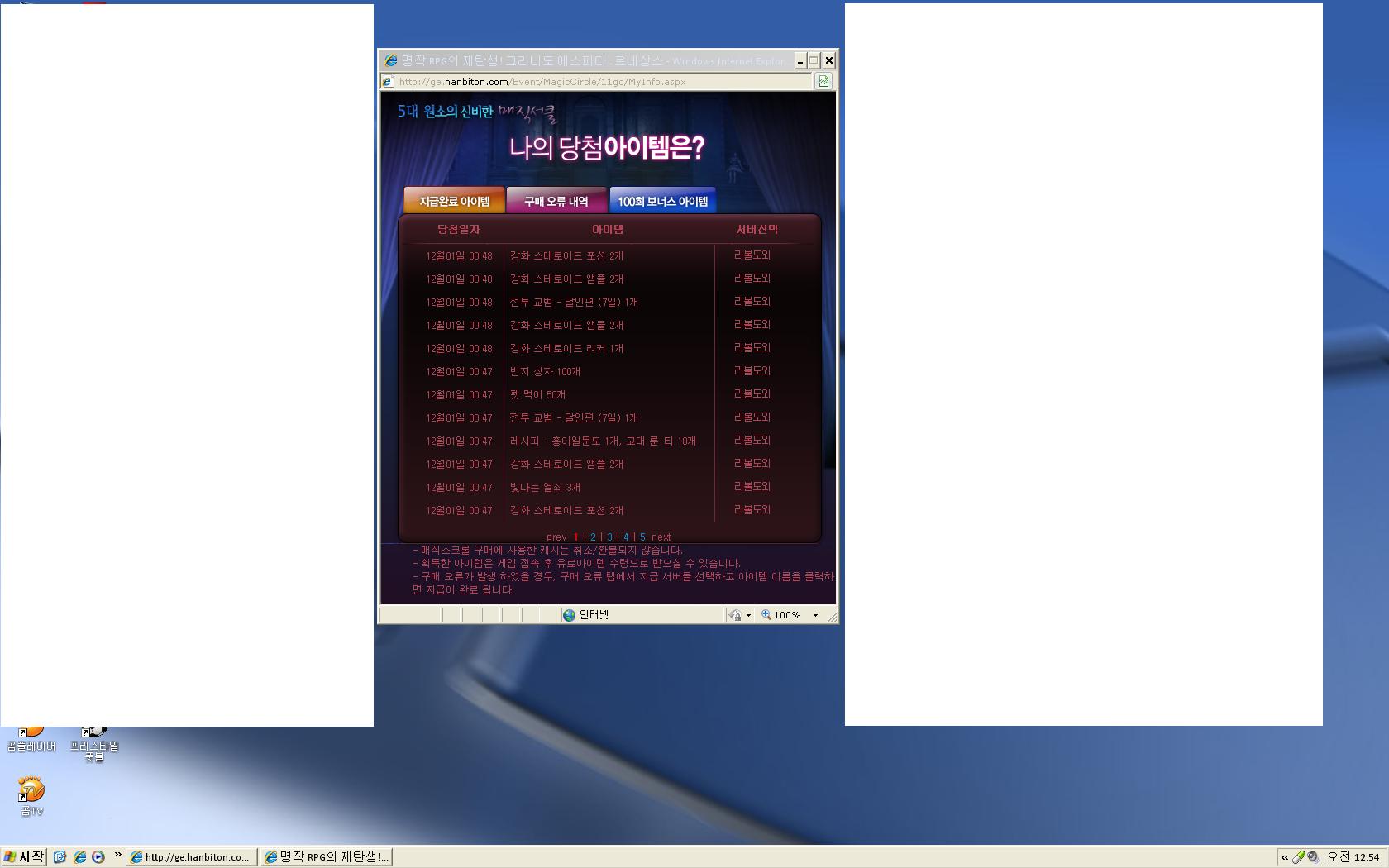Image resolution: width=1389 pixels, height=868 pixels.
Task: Go to page 3 of results
Action: pos(609,537)
